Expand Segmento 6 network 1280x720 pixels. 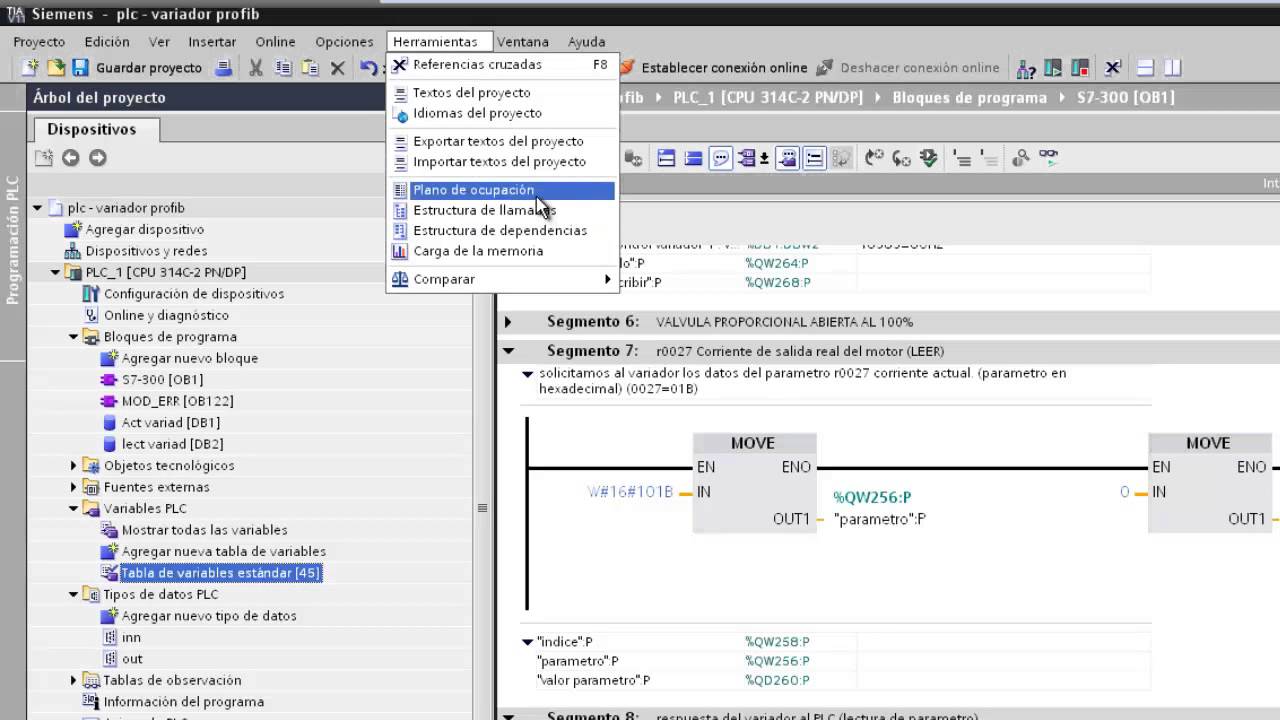(x=508, y=322)
